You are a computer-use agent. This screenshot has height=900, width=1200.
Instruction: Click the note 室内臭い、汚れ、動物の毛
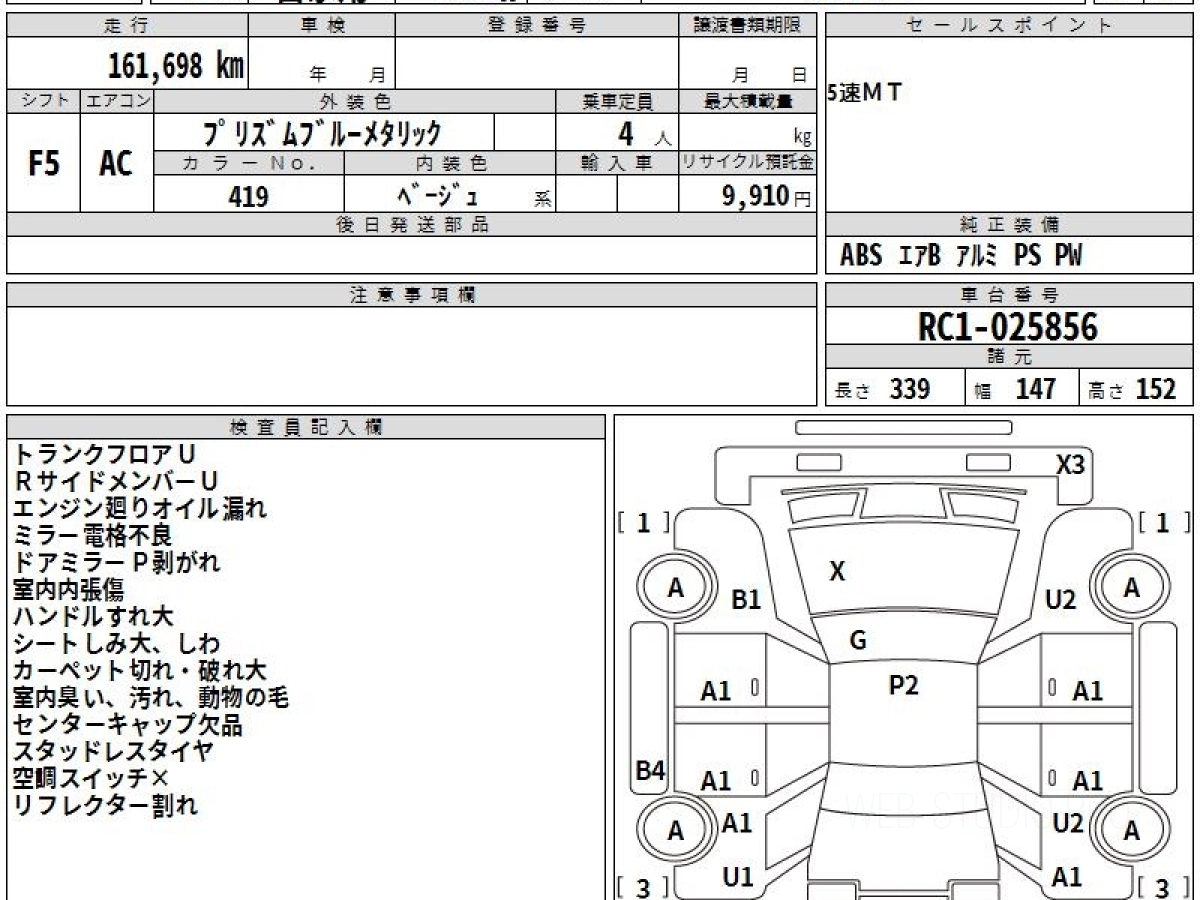tap(151, 698)
